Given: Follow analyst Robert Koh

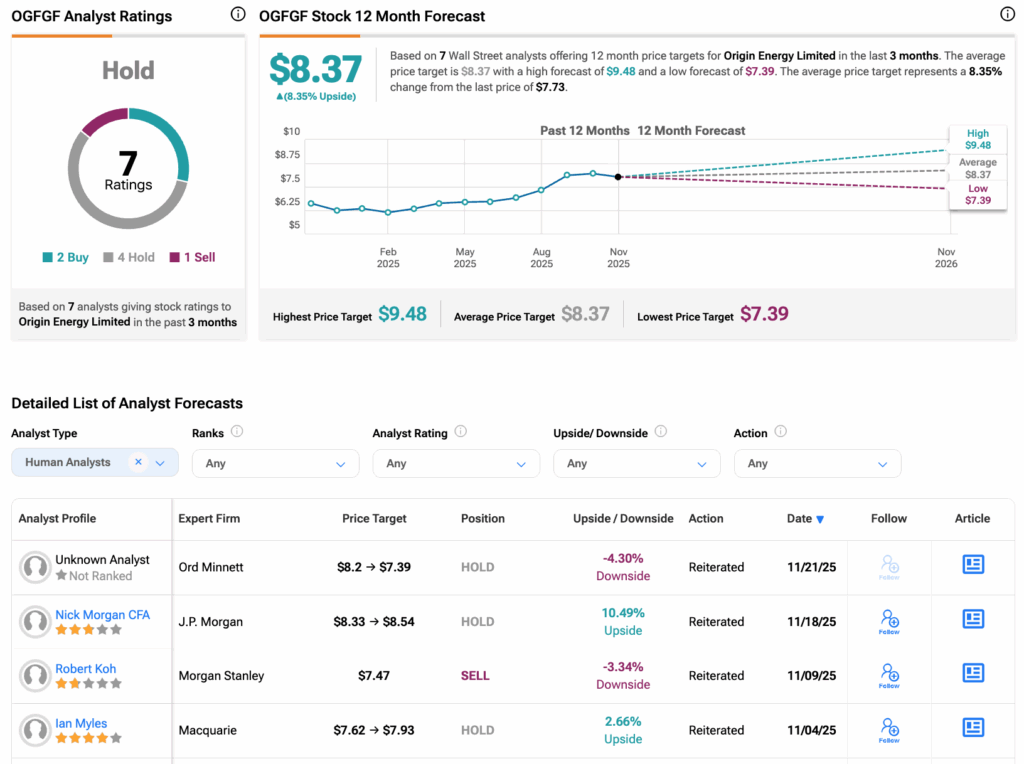Looking at the screenshot, I should click(889, 674).
